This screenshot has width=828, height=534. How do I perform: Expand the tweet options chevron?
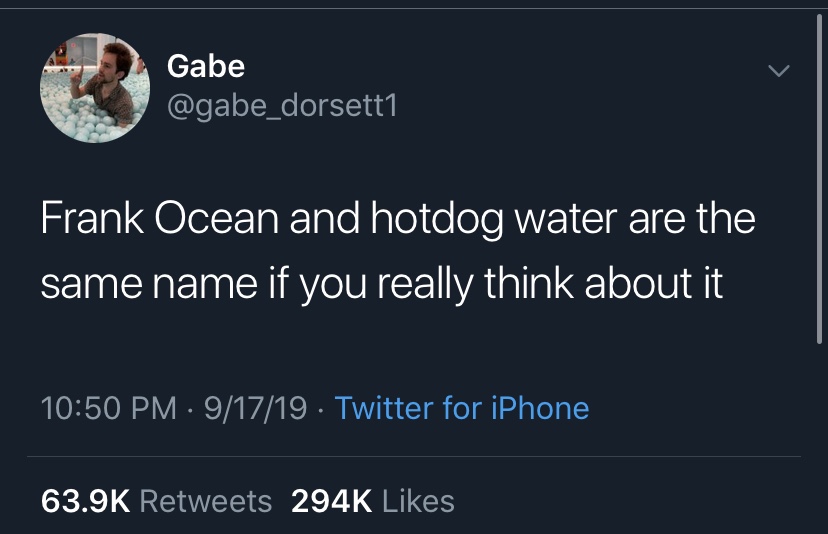click(x=777, y=71)
